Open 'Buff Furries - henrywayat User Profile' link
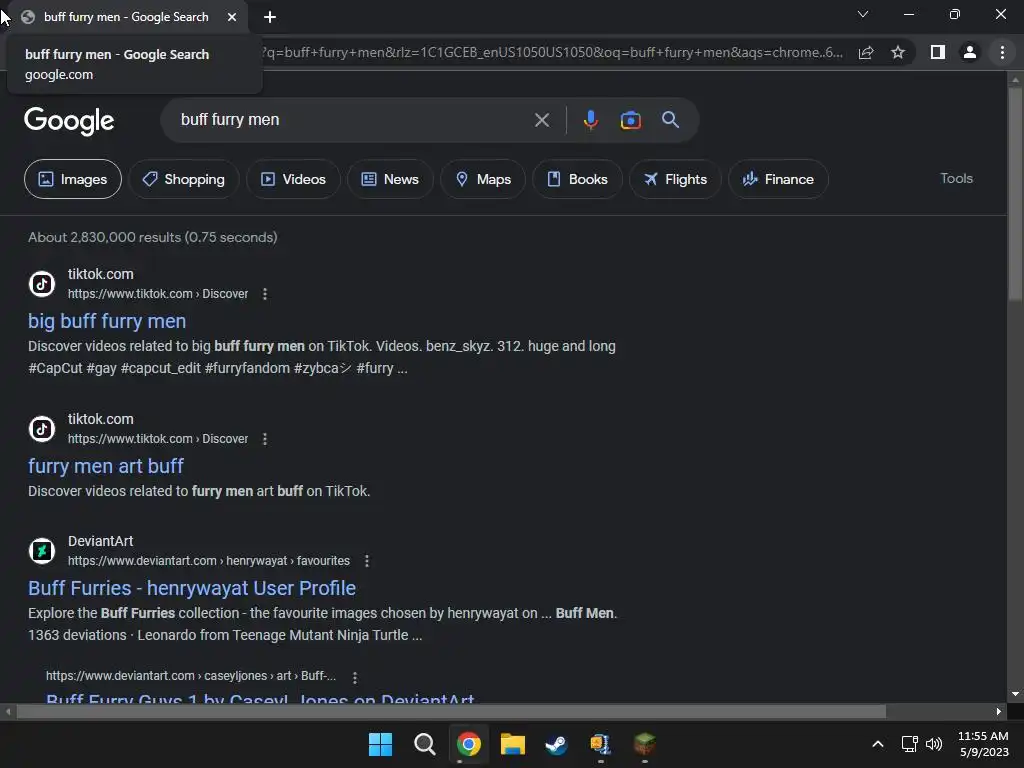 (x=192, y=588)
